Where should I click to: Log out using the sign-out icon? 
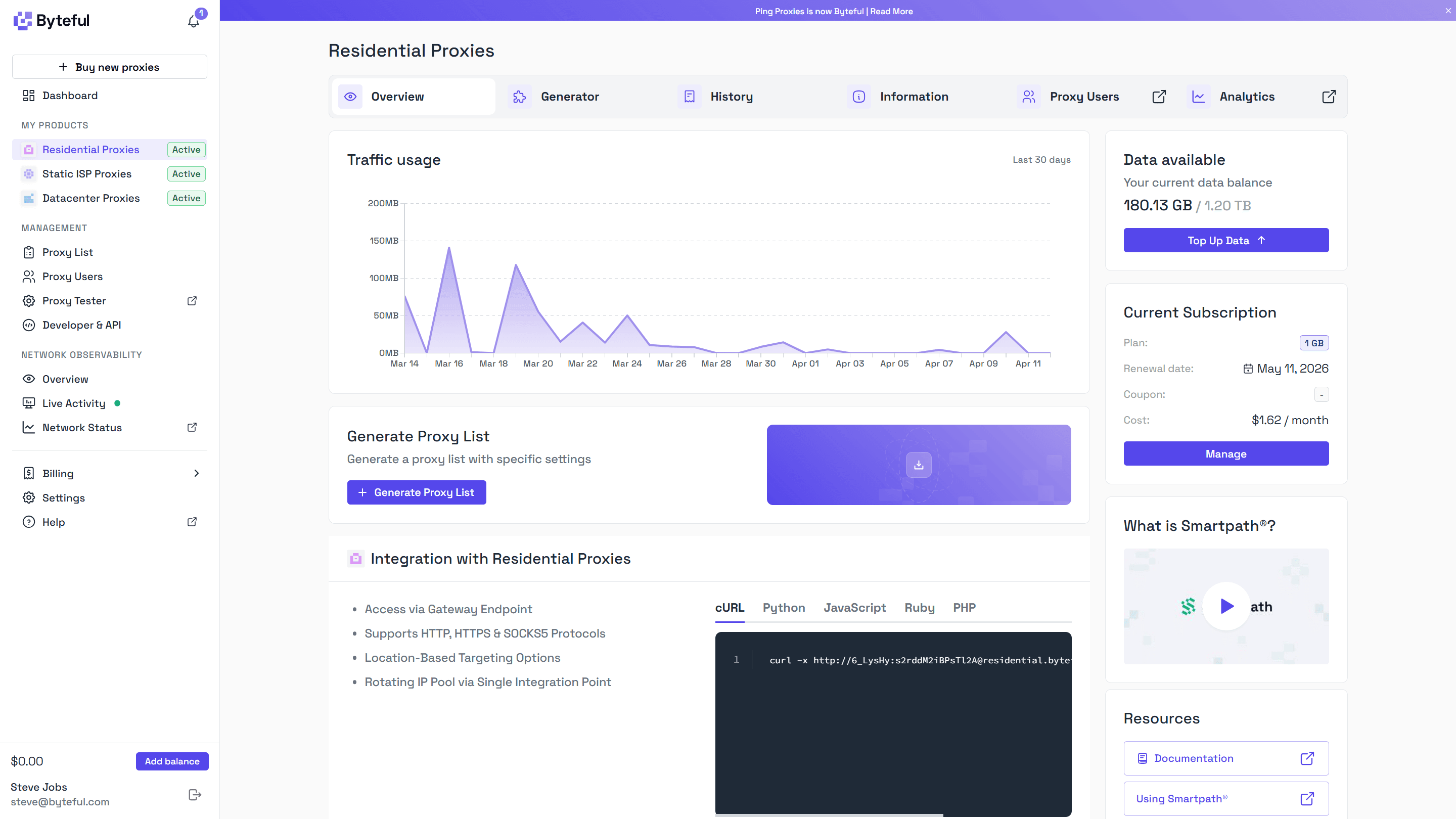[x=195, y=795]
